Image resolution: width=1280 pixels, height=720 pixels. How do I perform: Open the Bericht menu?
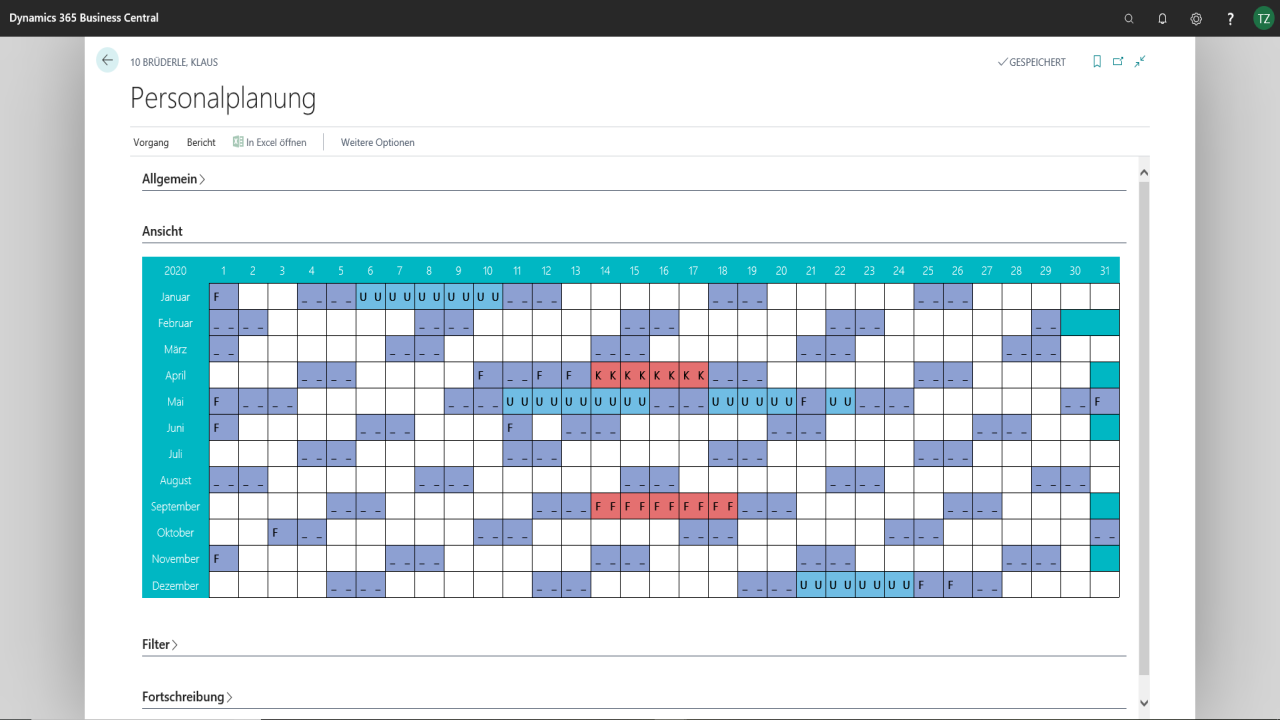point(201,142)
